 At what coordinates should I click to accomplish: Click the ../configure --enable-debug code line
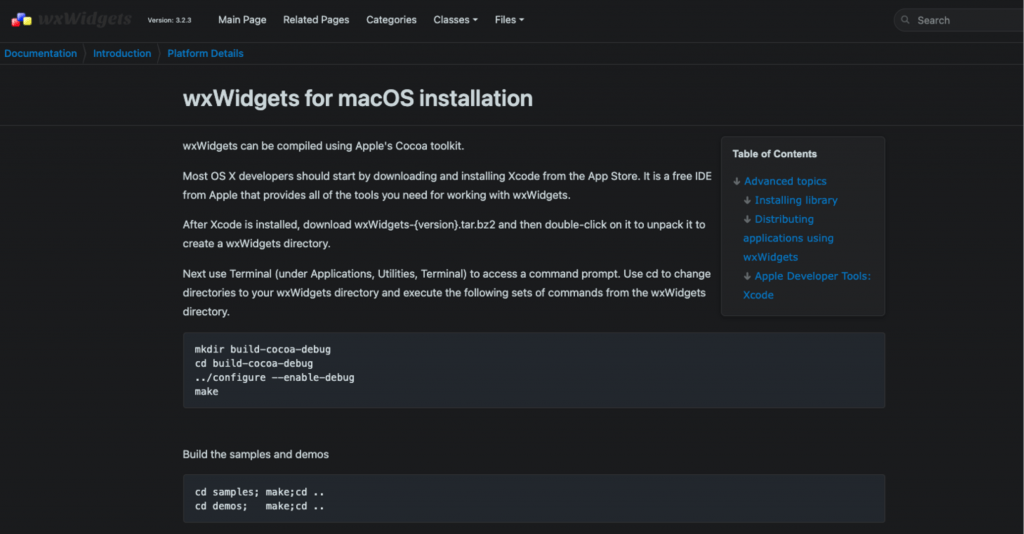tap(274, 377)
